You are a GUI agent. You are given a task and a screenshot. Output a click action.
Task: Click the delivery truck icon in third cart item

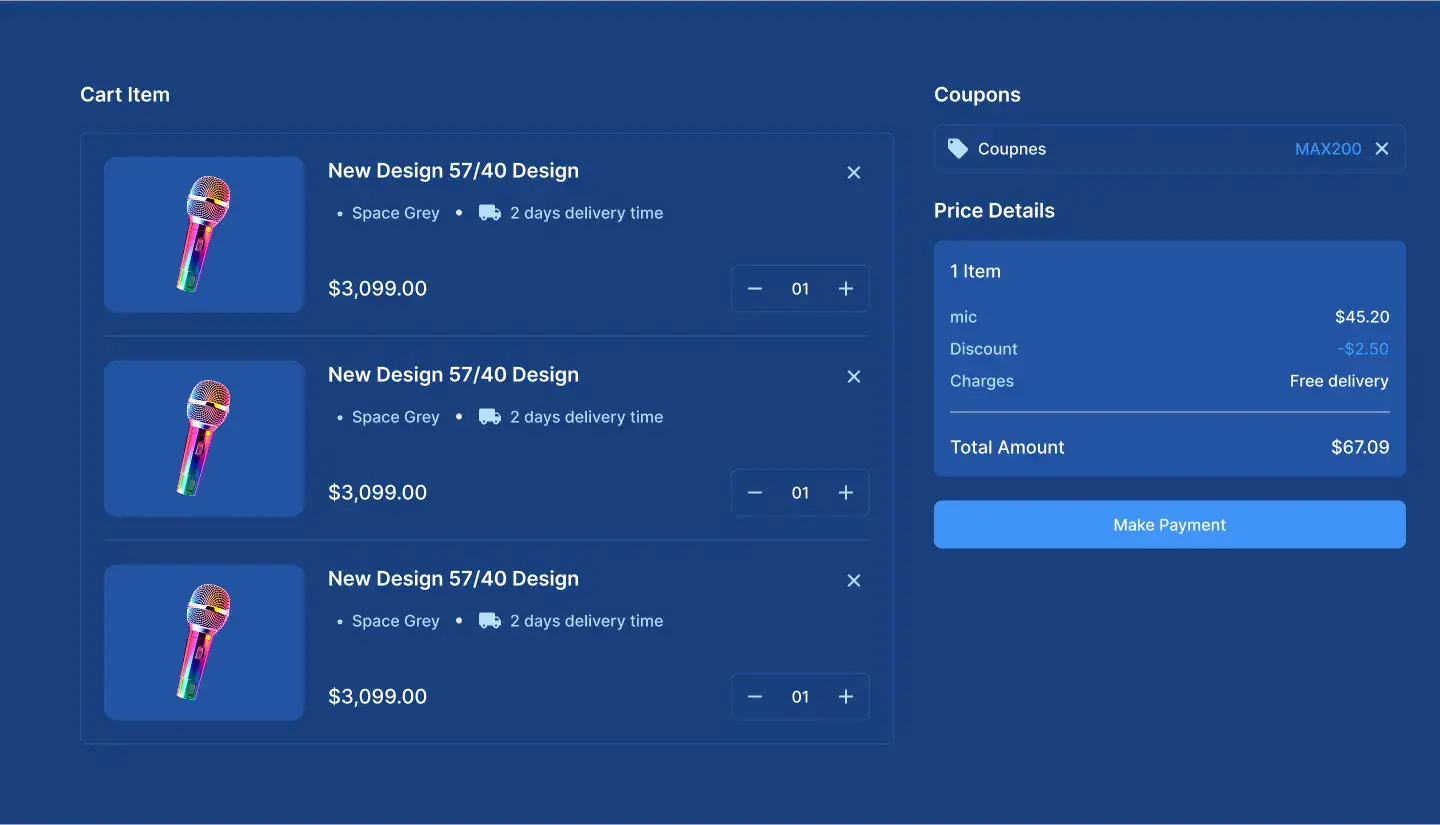[490, 621]
